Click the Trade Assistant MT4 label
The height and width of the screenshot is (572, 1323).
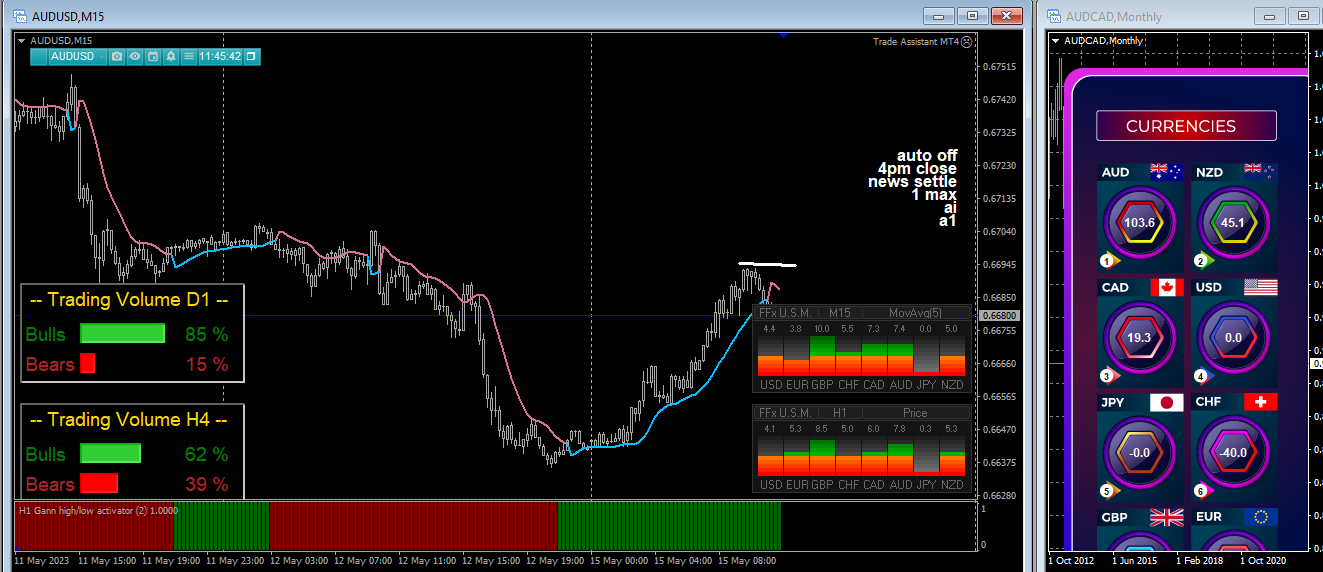[x=915, y=42]
